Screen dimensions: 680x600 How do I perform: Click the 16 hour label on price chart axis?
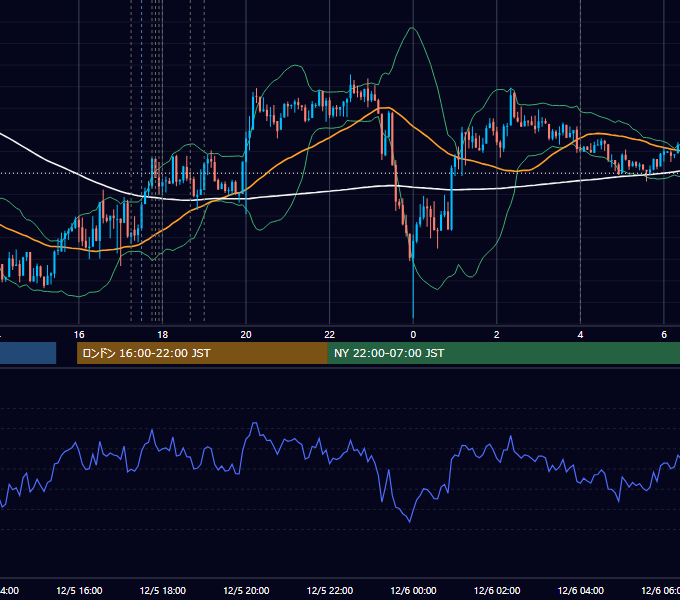pos(79,335)
